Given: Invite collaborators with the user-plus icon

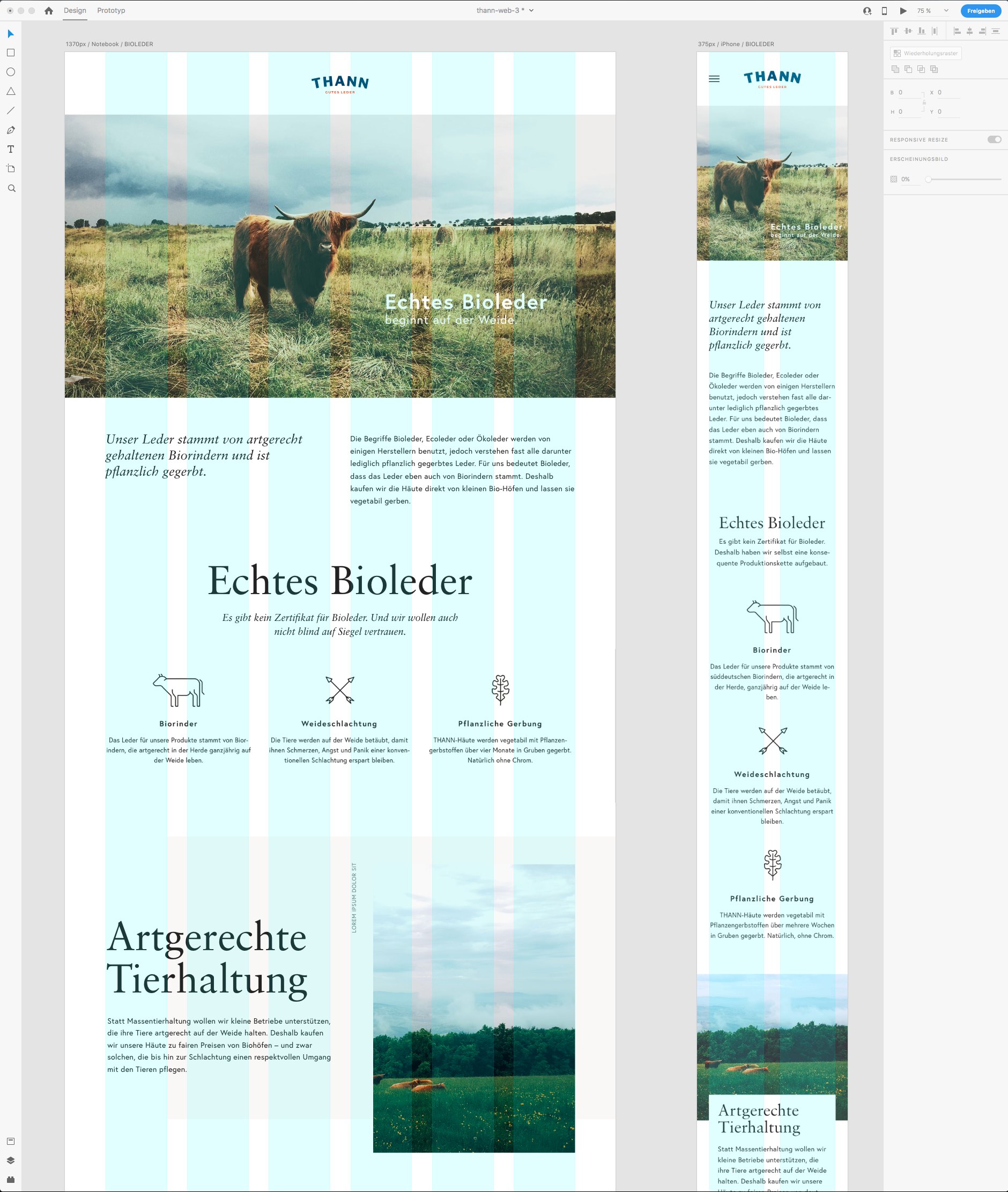Looking at the screenshot, I should [867, 10].
